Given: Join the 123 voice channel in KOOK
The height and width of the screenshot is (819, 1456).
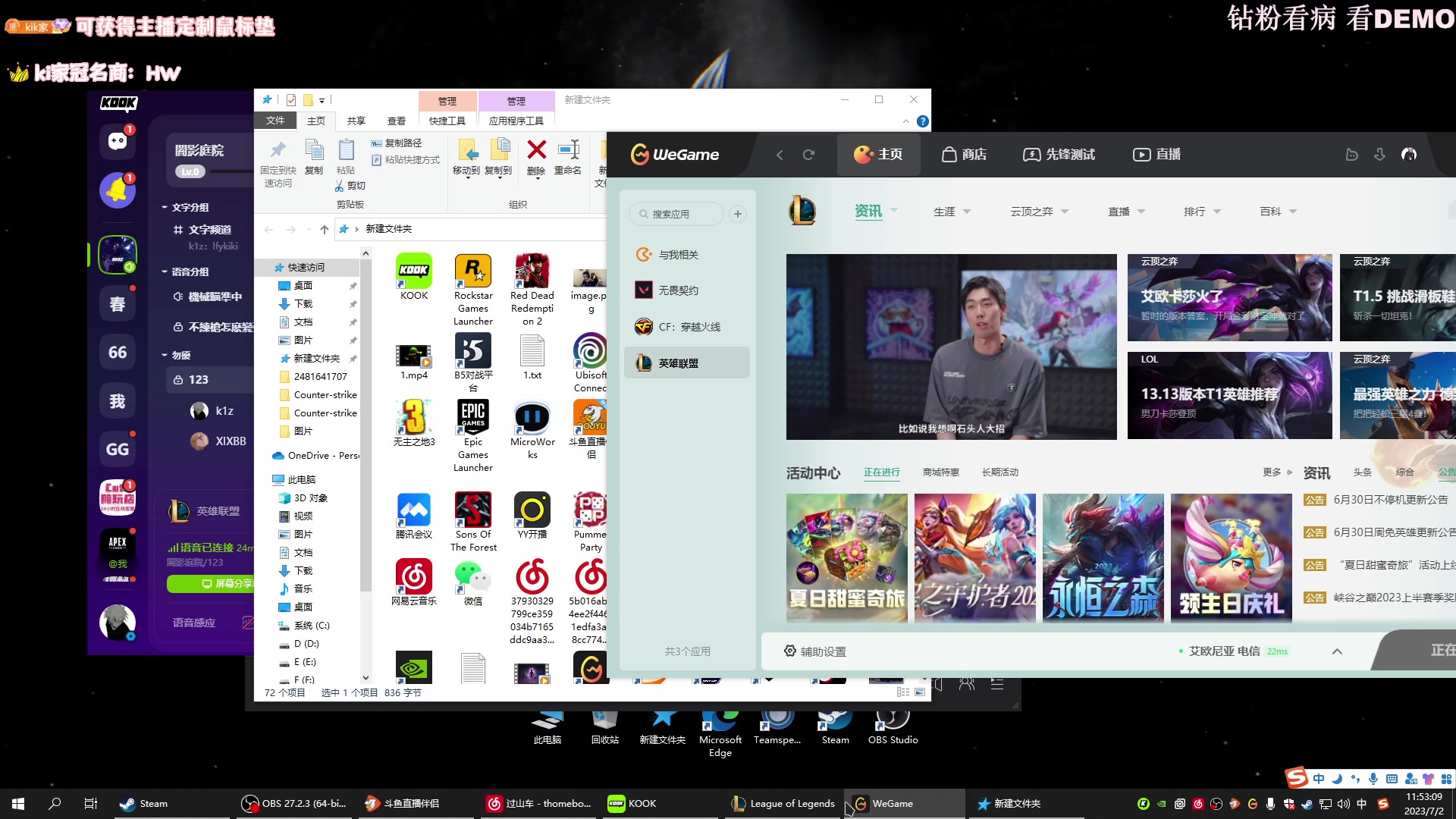Looking at the screenshot, I should [209, 379].
